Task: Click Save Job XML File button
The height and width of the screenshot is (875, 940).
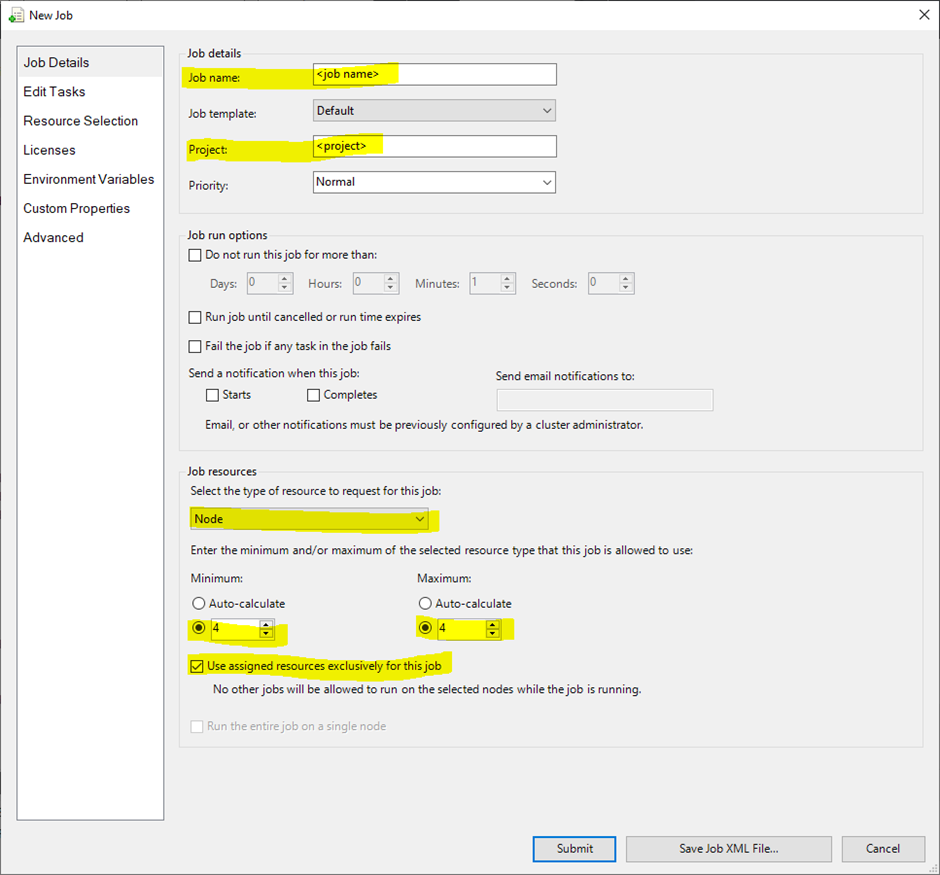Action: point(729,849)
